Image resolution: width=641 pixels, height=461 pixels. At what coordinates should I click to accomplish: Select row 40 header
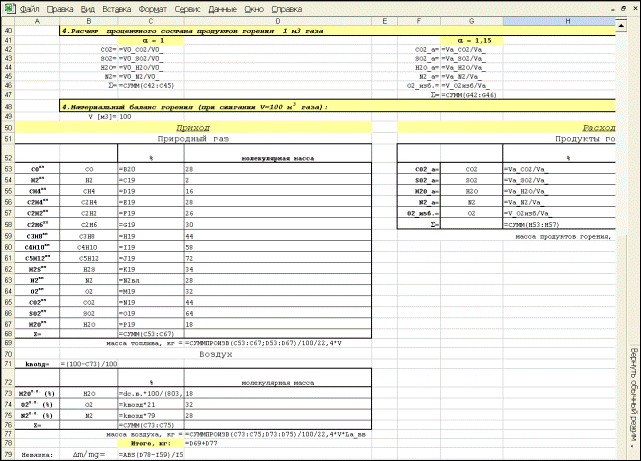8,31
